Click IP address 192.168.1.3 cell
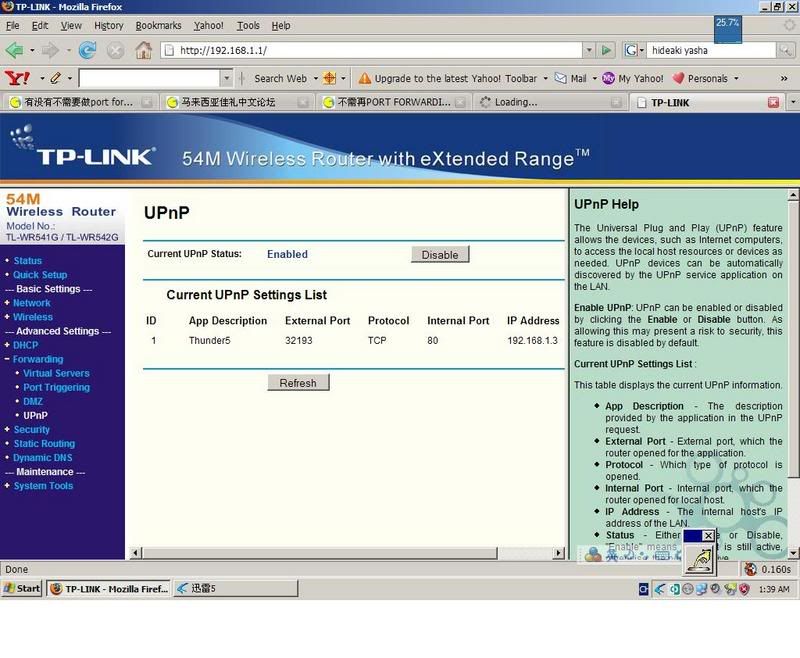Viewport: 800px width, 658px height. pyautogui.click(x=533, y=340)
